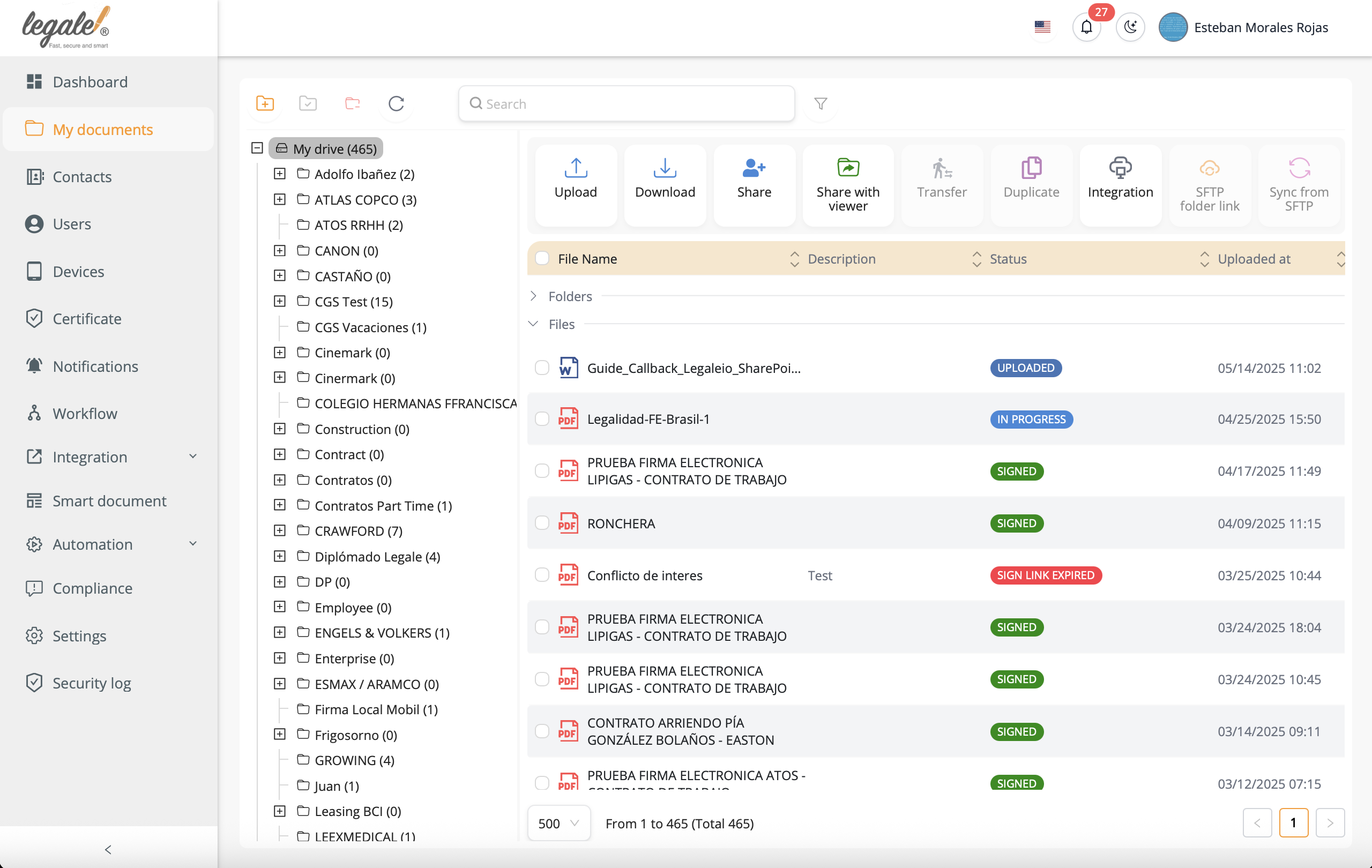The height and width of the screenshot is (868, 1372).
Task: Open the notifications bell with 27 badge
Action: (x=1086, y=27)
